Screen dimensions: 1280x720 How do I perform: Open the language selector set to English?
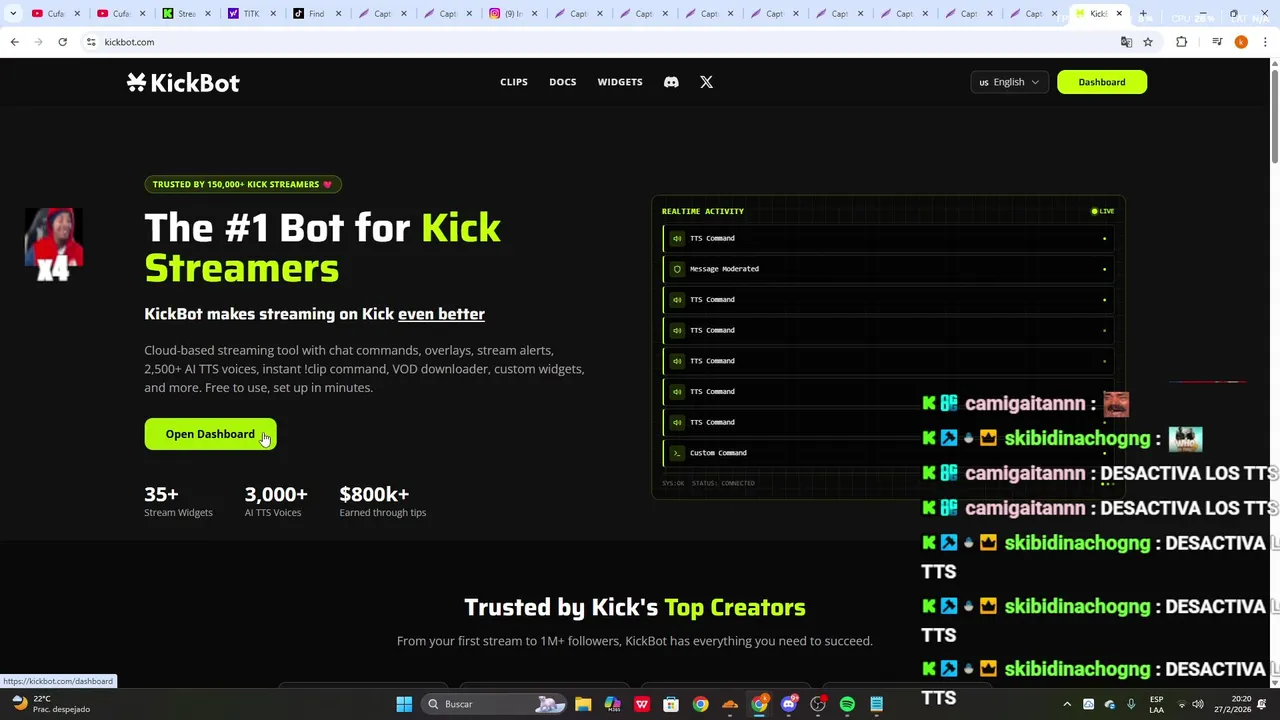click(1009, 82)
